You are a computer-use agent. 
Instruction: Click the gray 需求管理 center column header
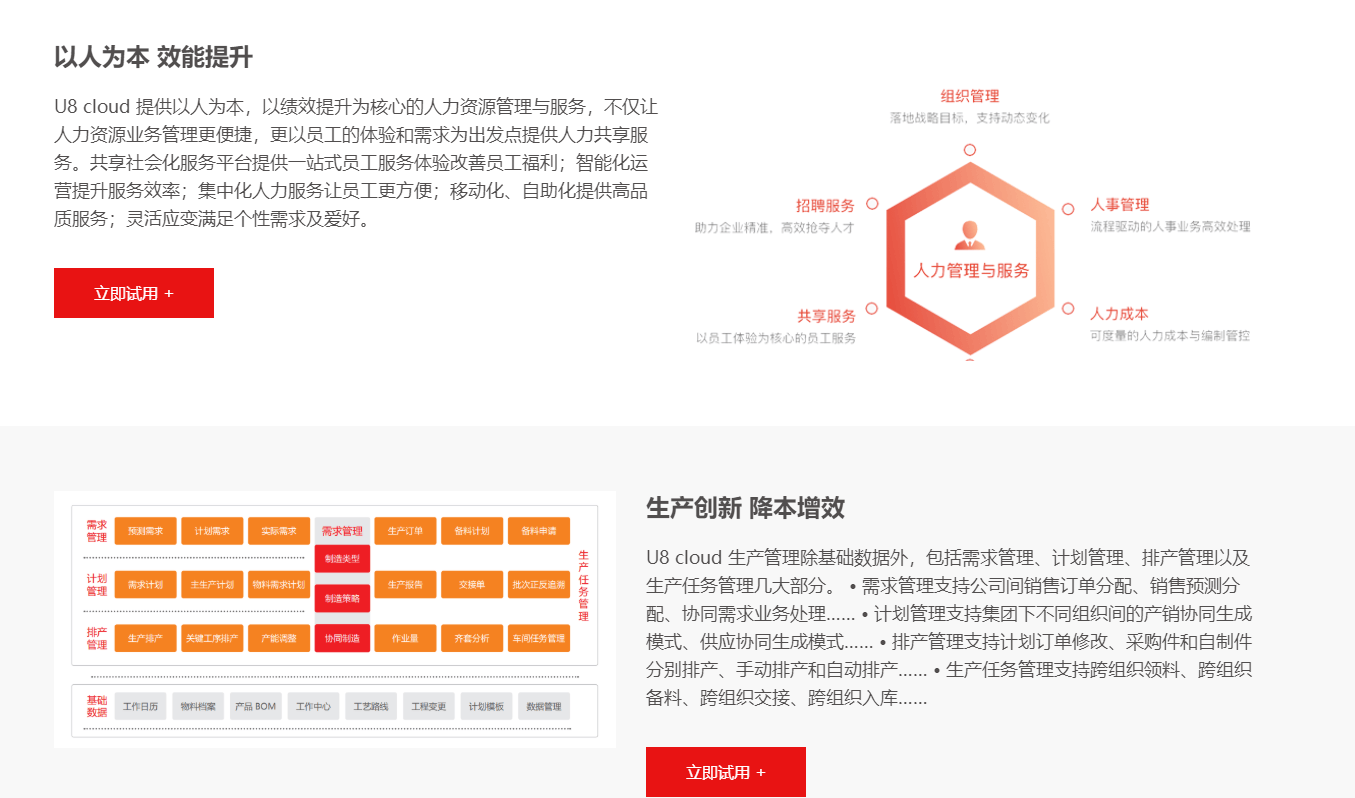342,531
